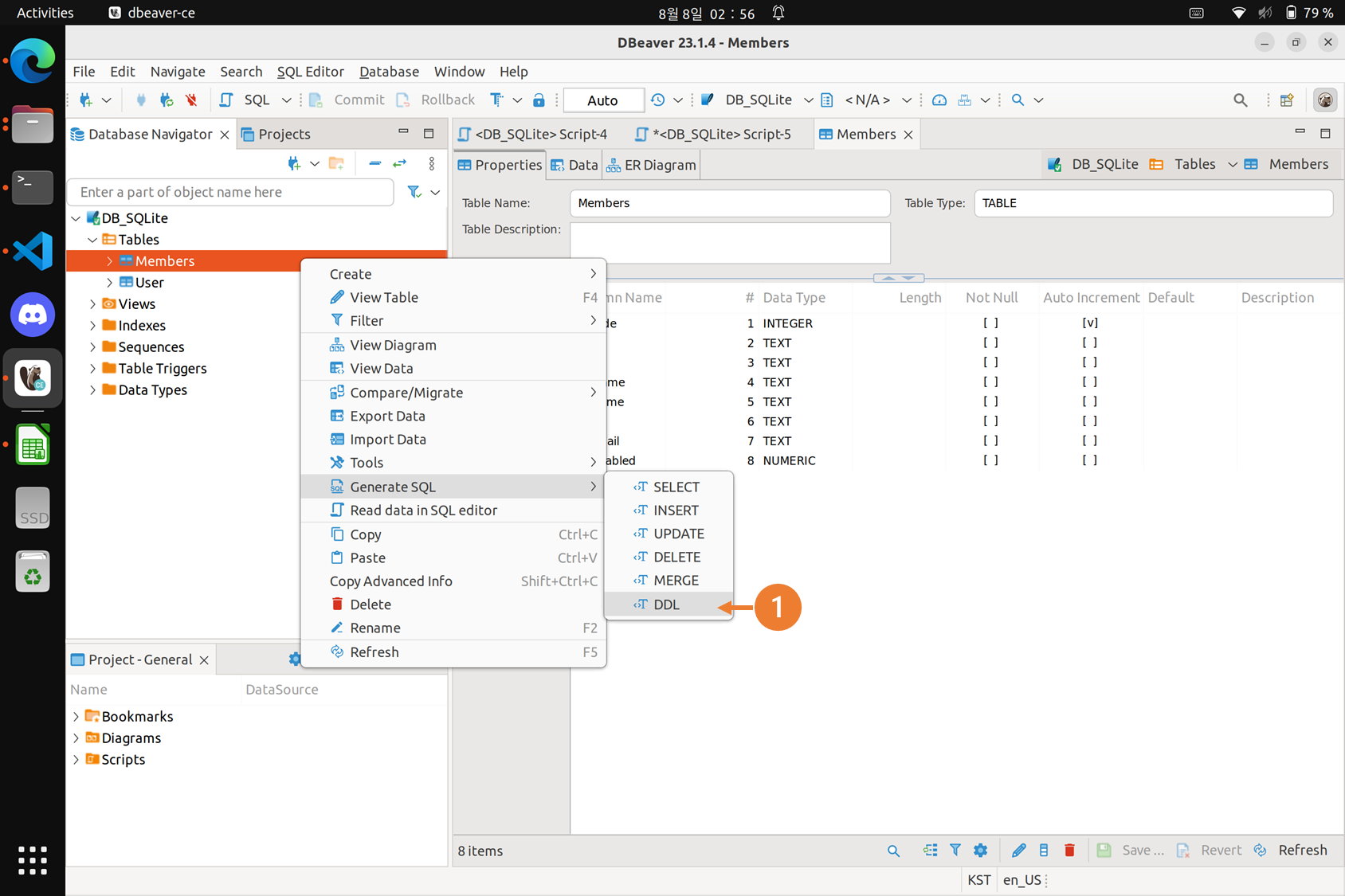Switch to the ER Diagram tab
The height and width of the screenshot is (896, 1345).
pos(651,165)
